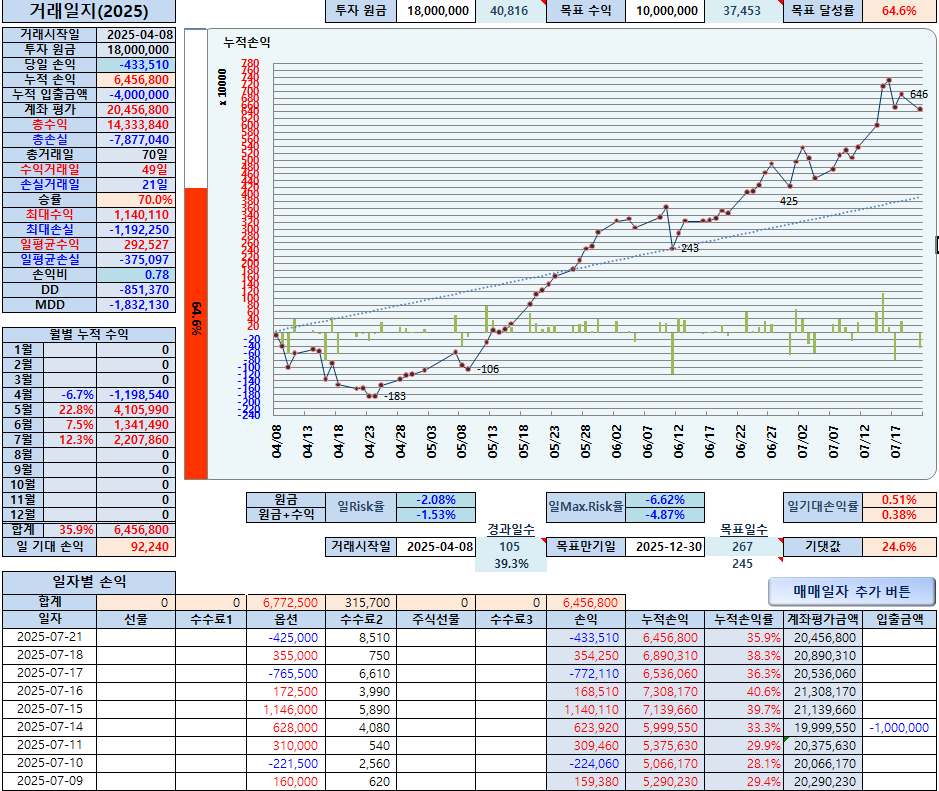Select the 거래시작일 cell 2025-04-08 in left panel
Viewport: 939px width, 791px height.
pyautogui.click(x=136, y=35)
